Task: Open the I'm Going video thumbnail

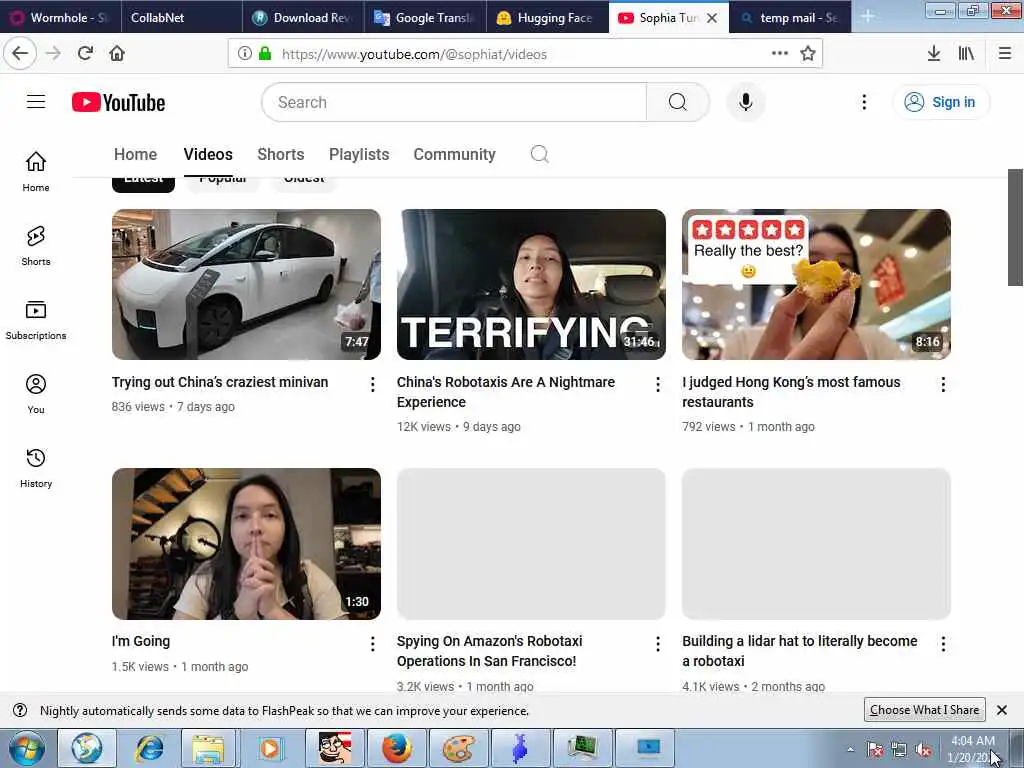Action: coord(246,543)
